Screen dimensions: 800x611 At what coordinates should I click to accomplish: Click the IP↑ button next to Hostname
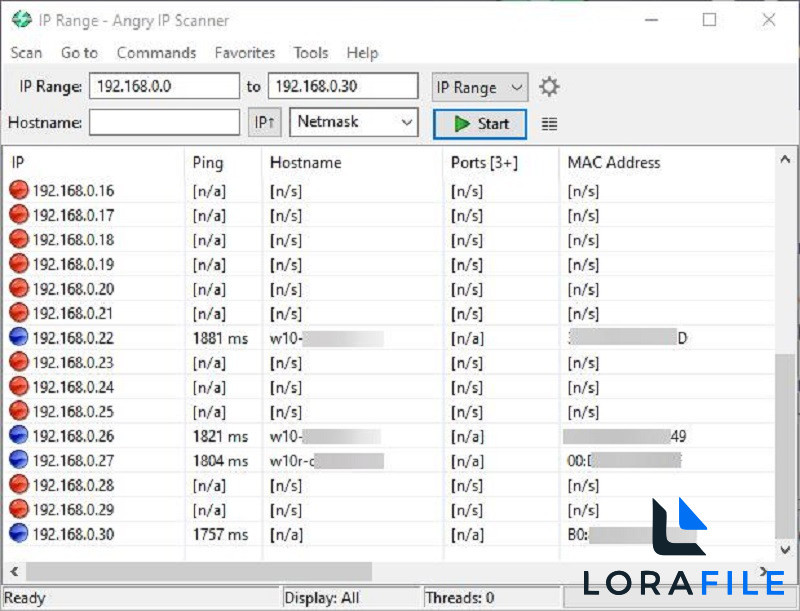tap(264, 122)
